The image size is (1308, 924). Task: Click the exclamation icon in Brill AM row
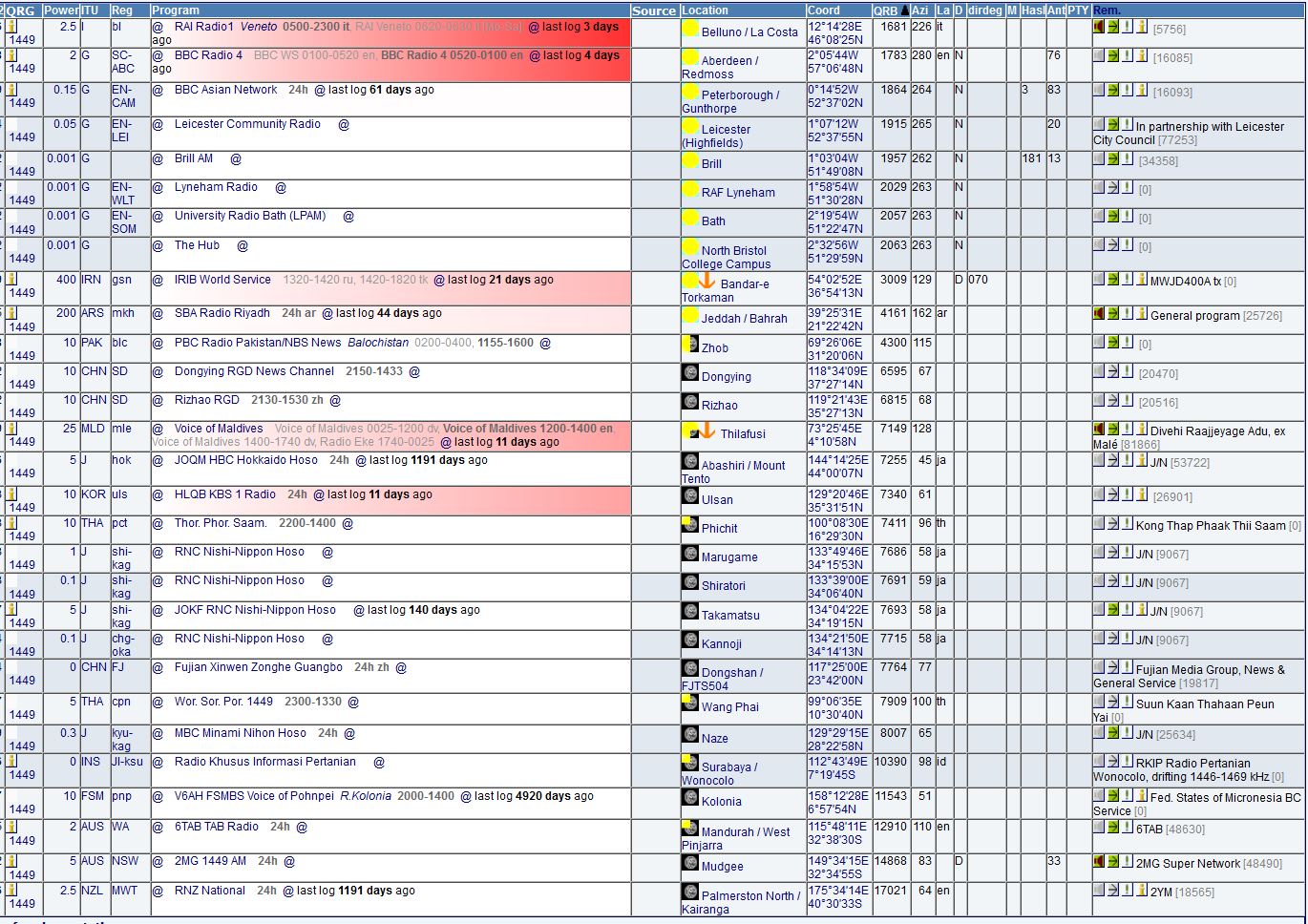click(x=1128, y=158)
